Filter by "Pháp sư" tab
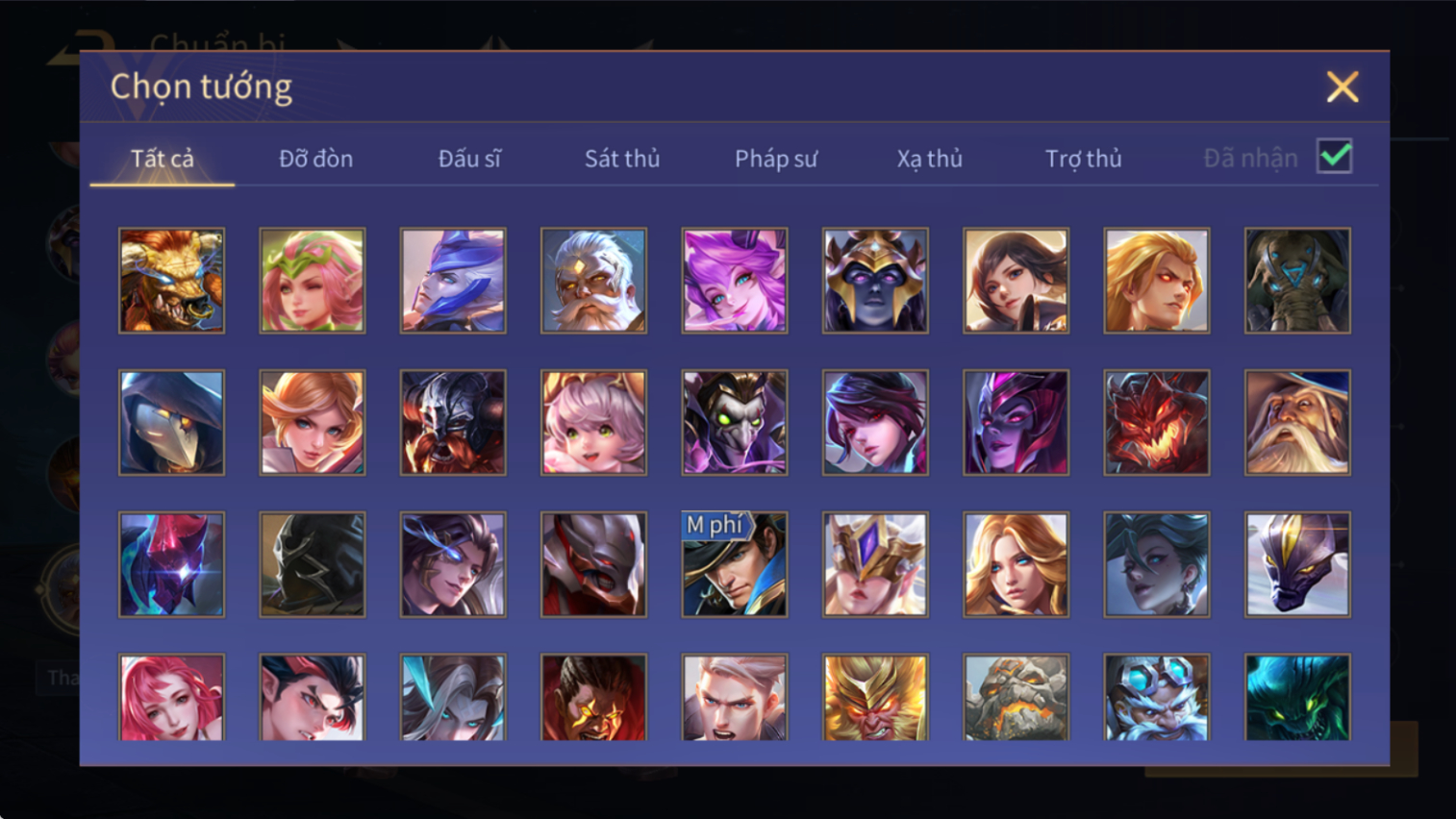Screen dimensions: 1456x819 coord(776,159)
